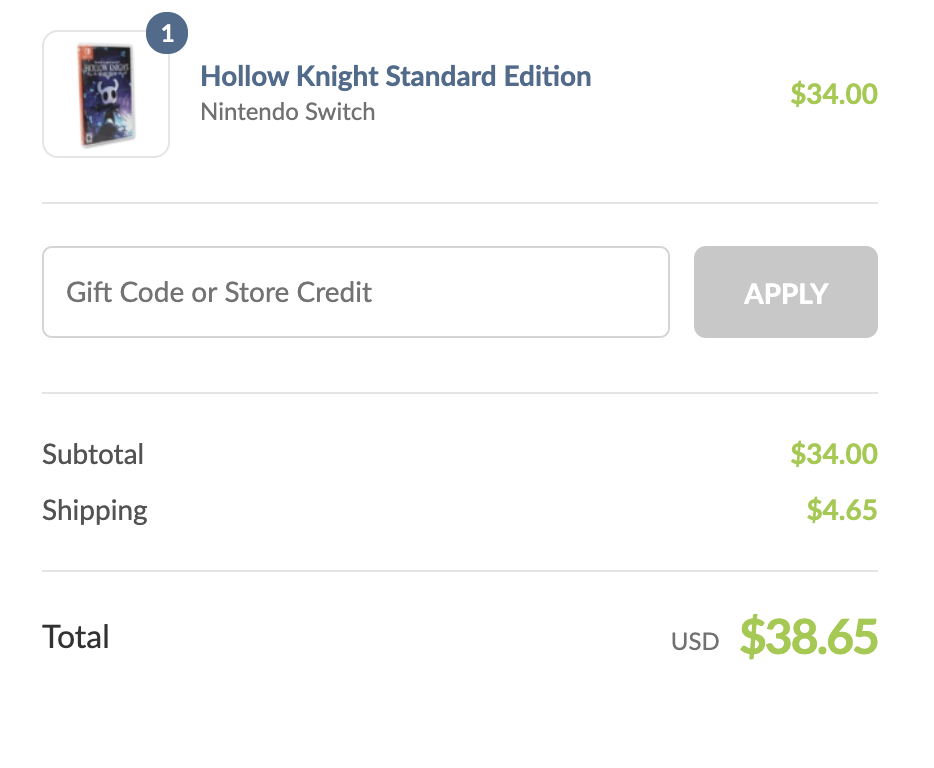Click the $4.65 shipping cost

pyautogui.click(x=842, y=510)
